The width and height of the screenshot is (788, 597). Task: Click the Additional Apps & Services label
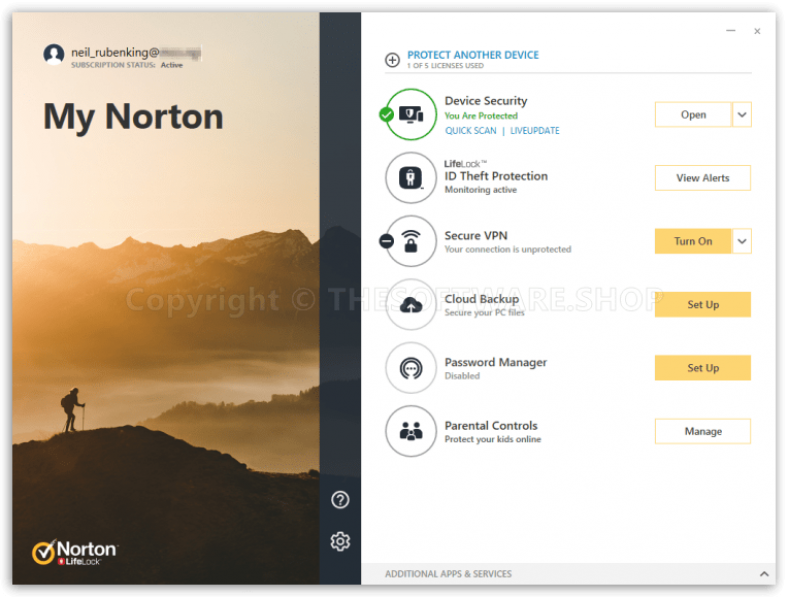point(448,574)
